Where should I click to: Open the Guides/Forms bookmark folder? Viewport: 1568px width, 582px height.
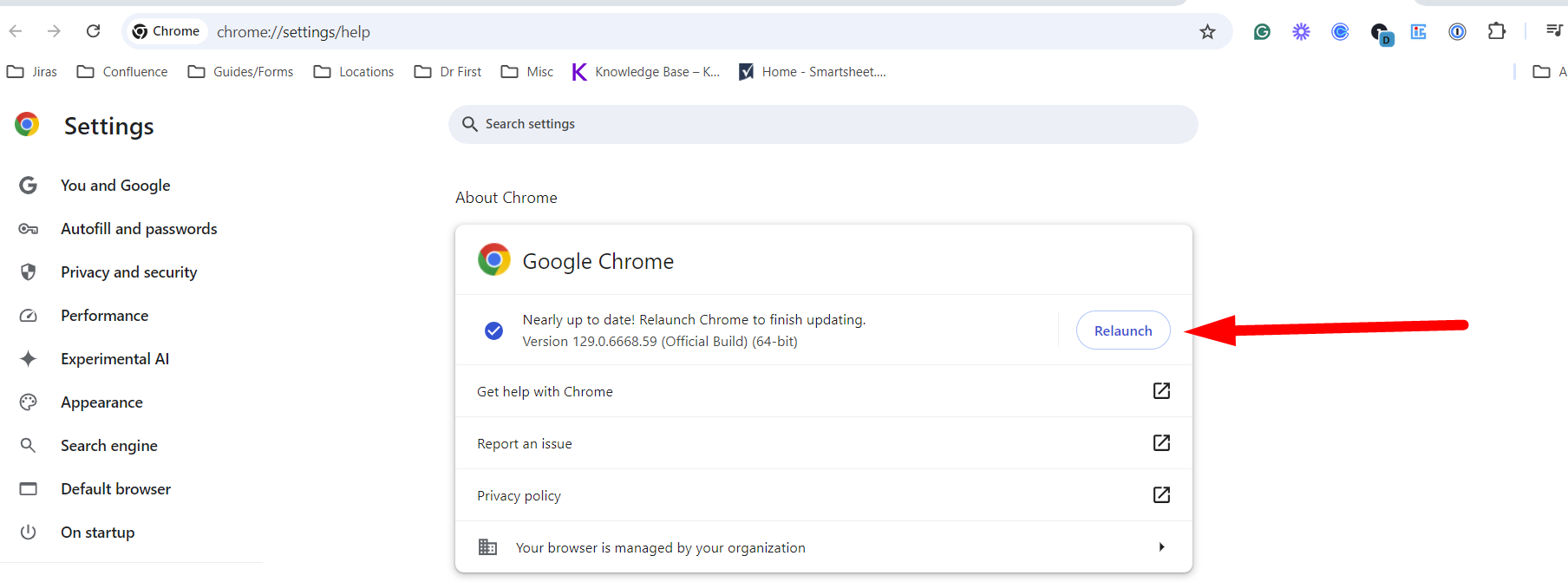(240, 72)
